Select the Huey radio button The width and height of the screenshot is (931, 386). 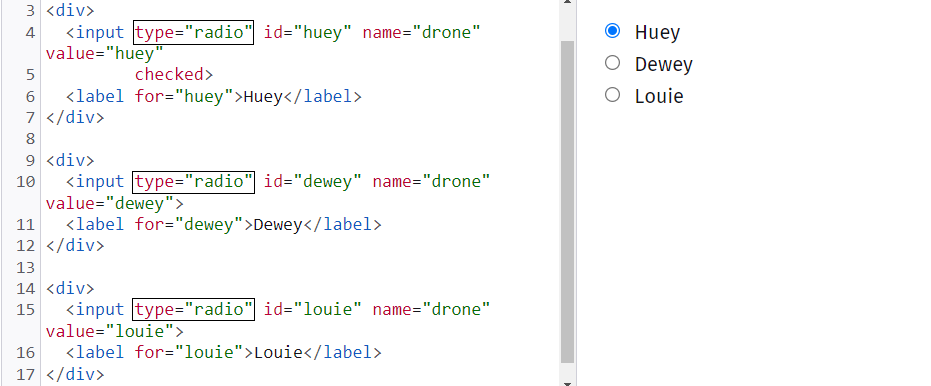click(612, 31)
